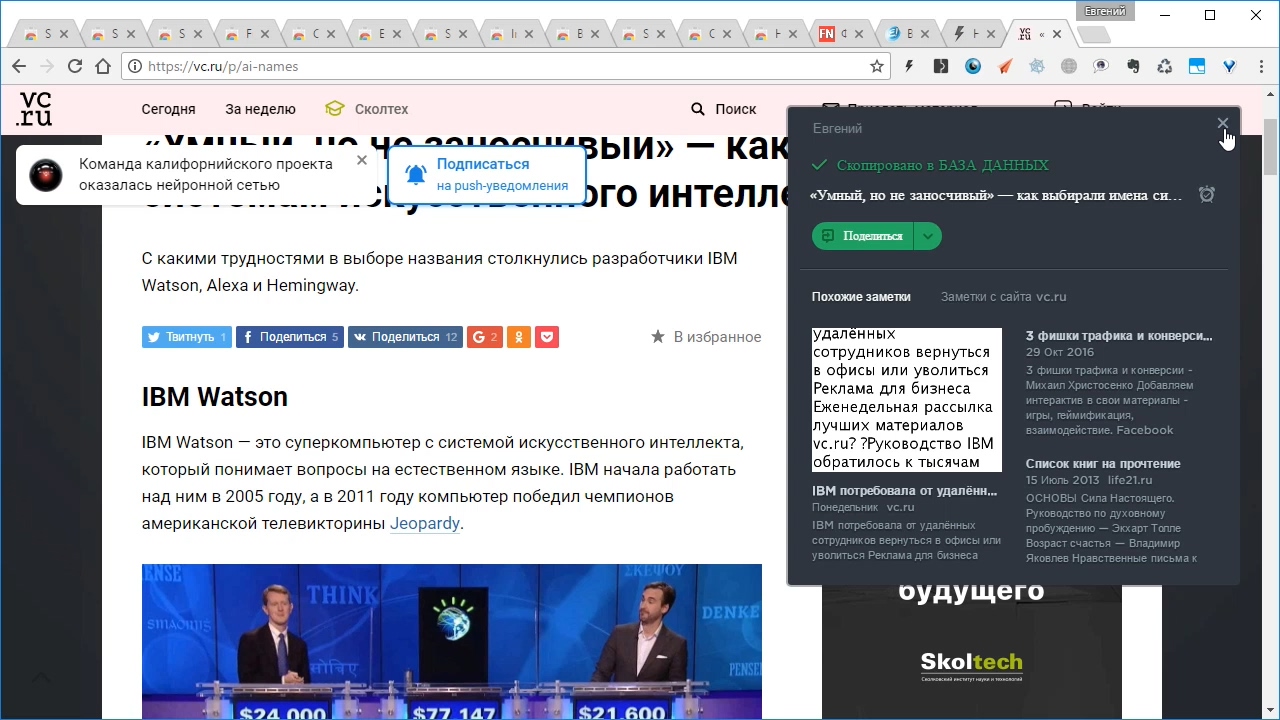
Task: Bookmark this page with the star icon
Action: (x=877, y=66)
